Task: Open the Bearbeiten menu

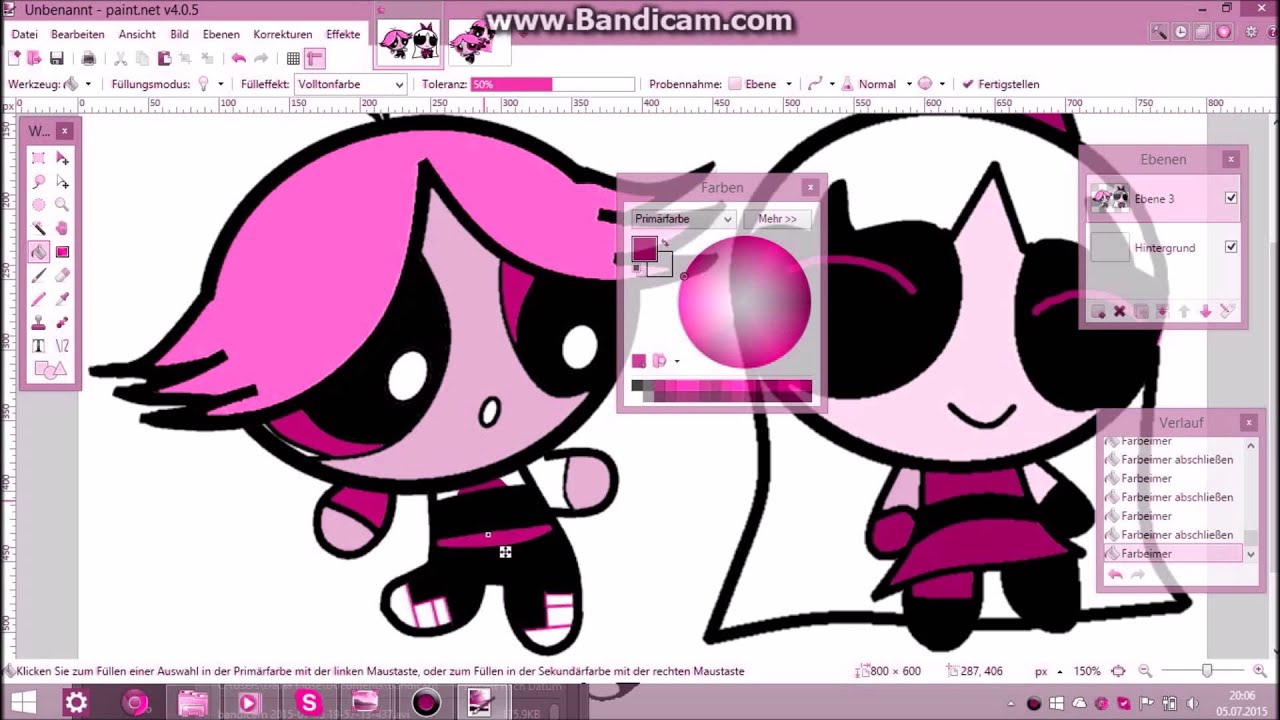Action: click(x=77, y=34)
